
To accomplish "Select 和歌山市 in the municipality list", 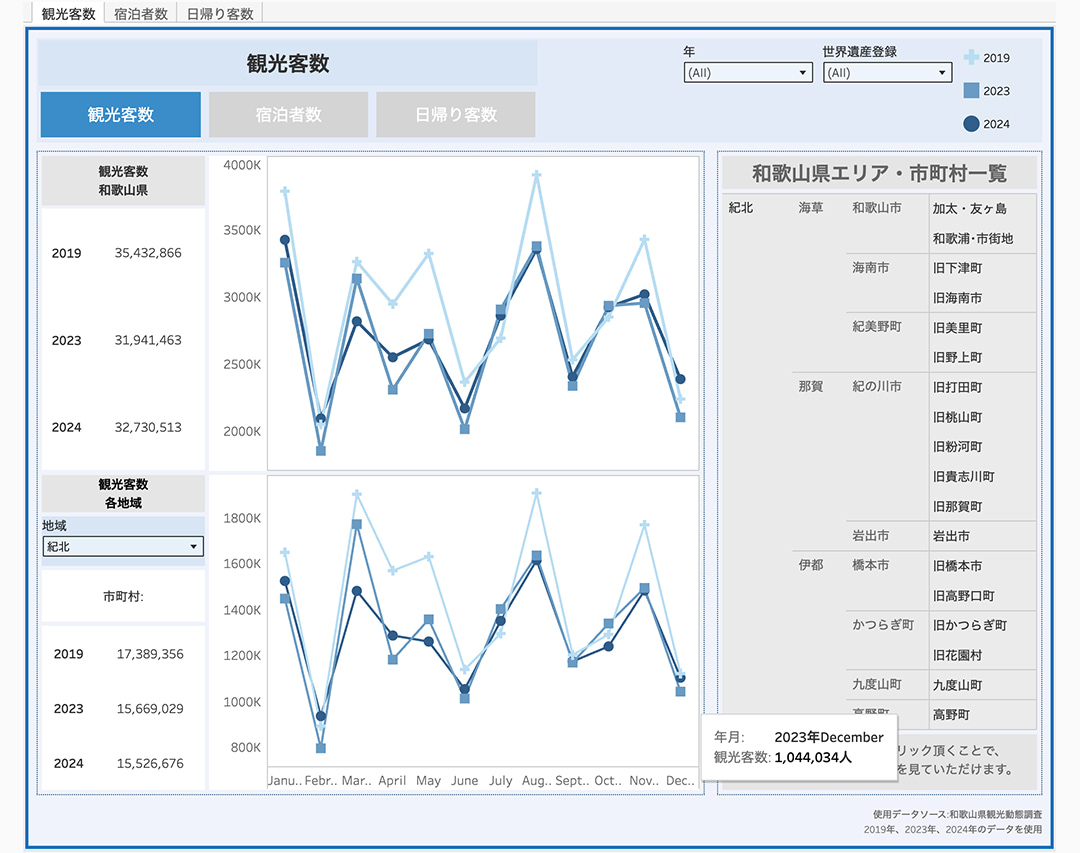I will click(x=877, y=208).
